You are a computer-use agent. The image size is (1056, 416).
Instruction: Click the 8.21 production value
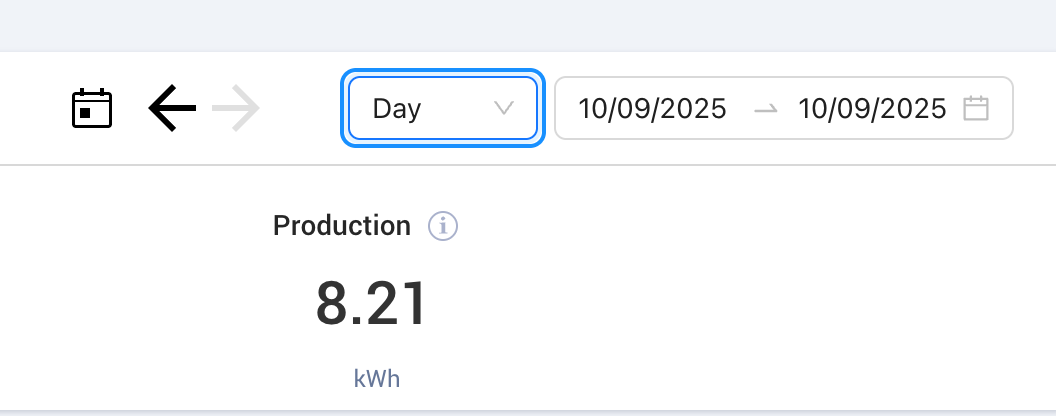pyautogui.click(x=371, y=304)
